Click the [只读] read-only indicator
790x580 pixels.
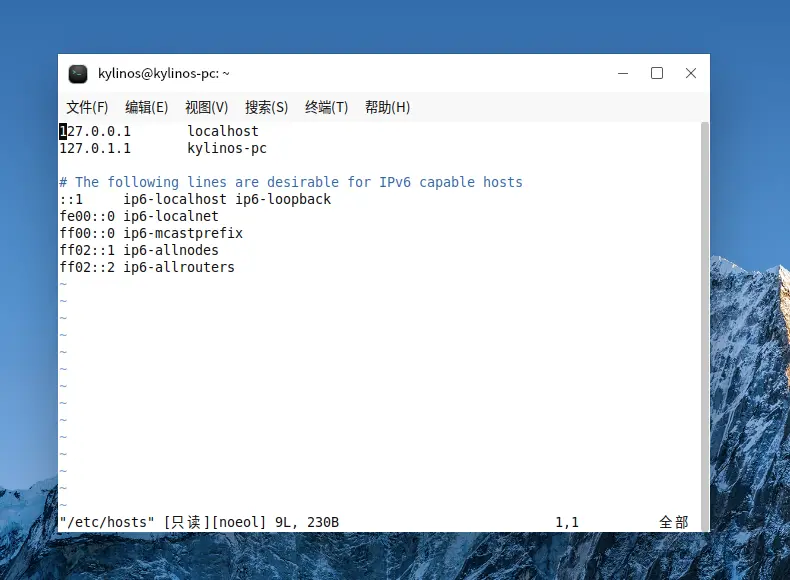click(x=186, y=523)
